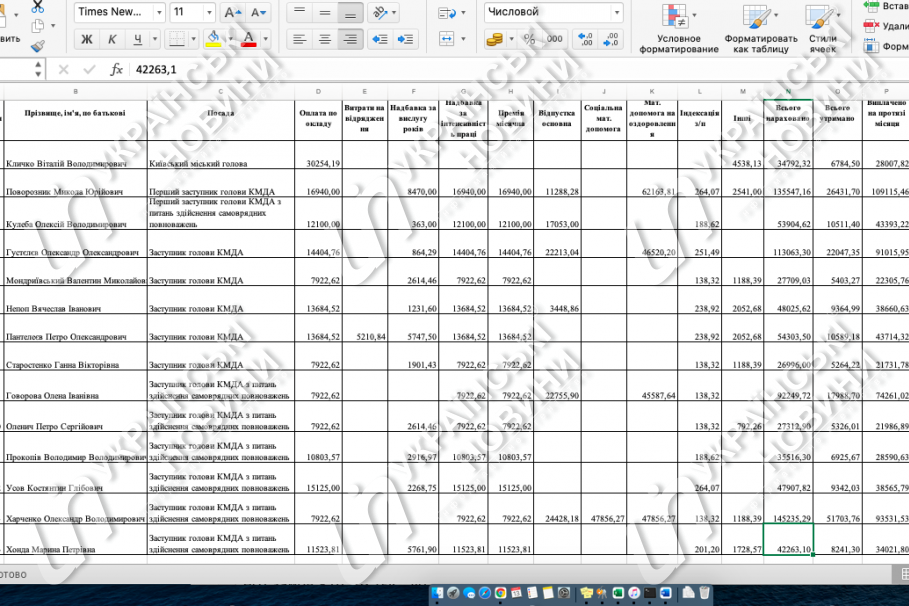Click increase decimal places icon
909x606 pixels.
click(x=586, y=39)
